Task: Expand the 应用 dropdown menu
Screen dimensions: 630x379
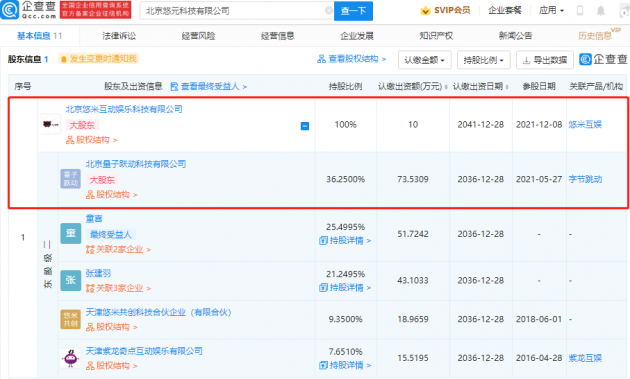Action: coord(551,10)
